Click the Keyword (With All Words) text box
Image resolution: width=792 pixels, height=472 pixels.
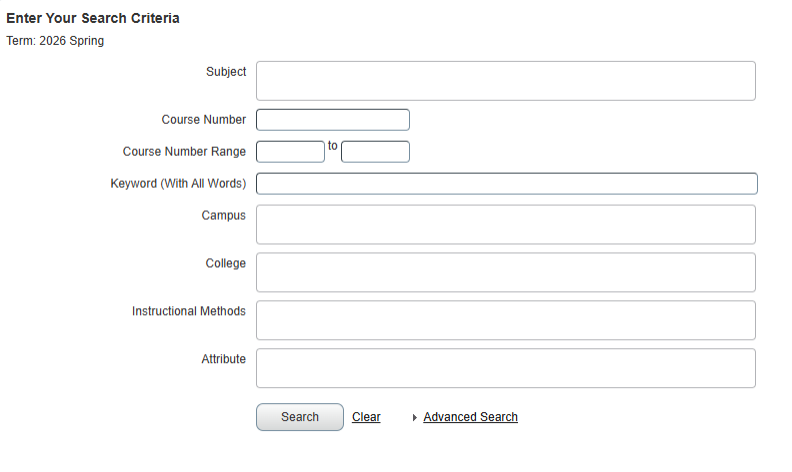coord(506,184)
